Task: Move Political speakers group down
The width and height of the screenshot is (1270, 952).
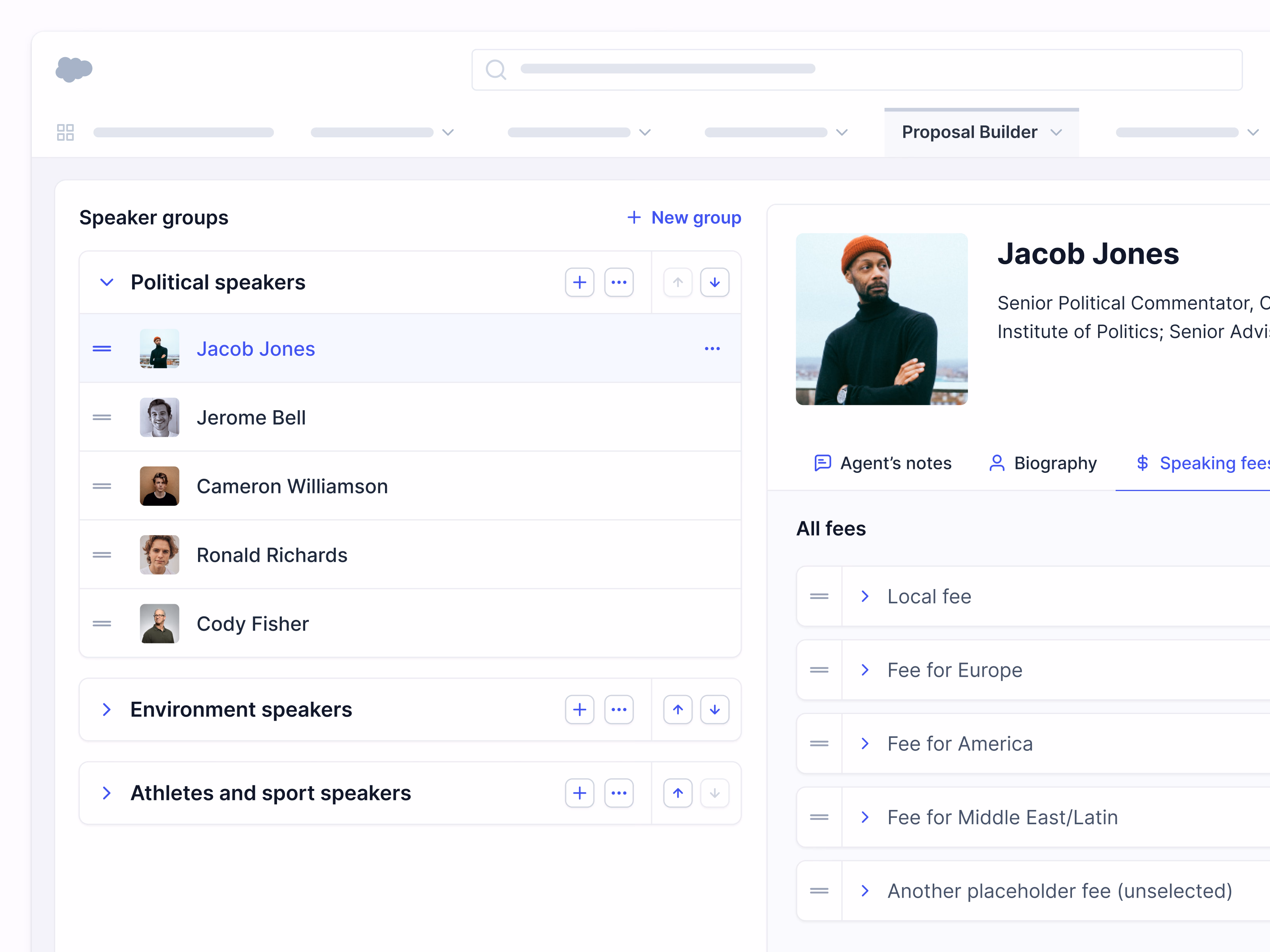Action: click(714, 282)
